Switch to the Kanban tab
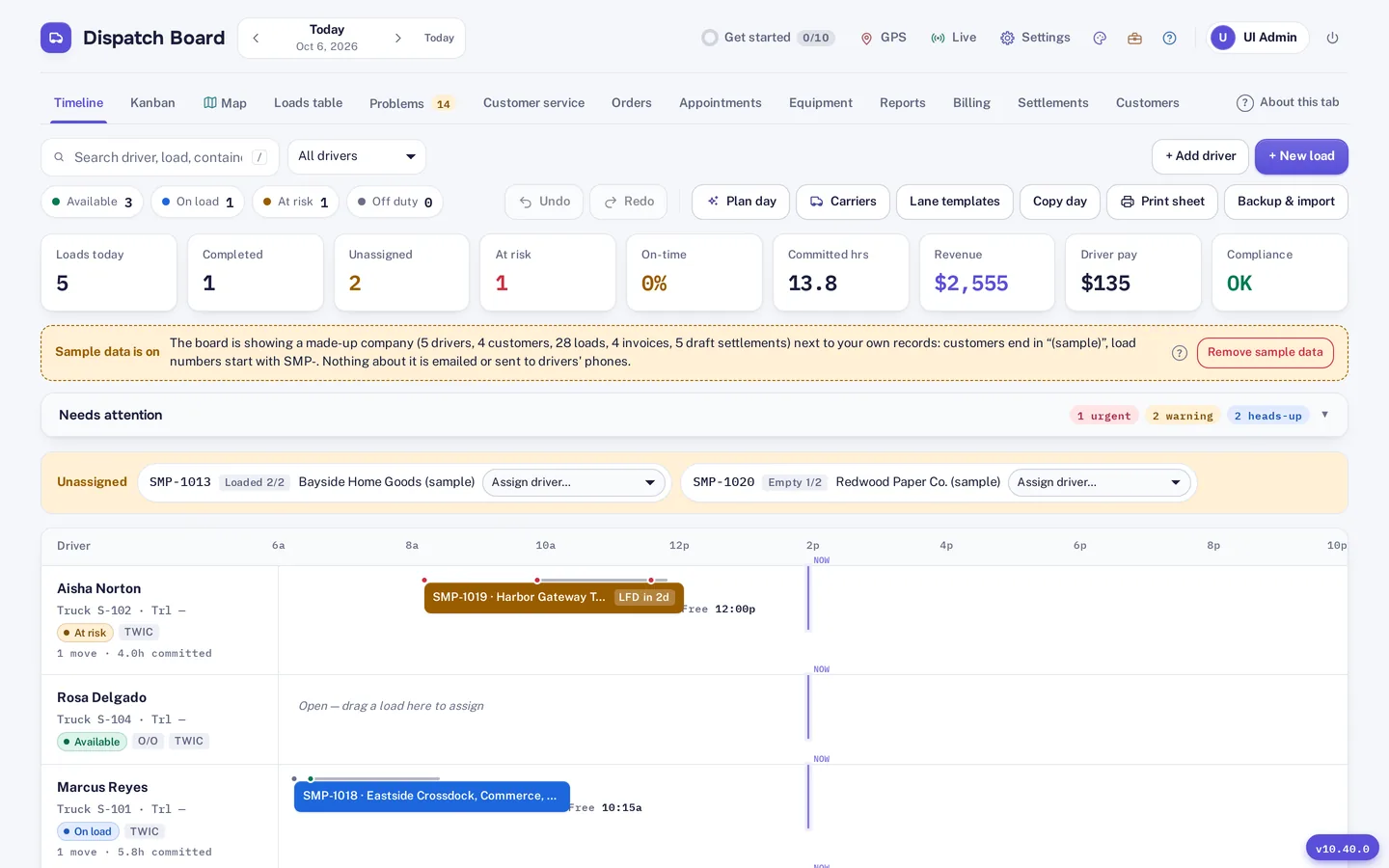 (x=152, y=103)
